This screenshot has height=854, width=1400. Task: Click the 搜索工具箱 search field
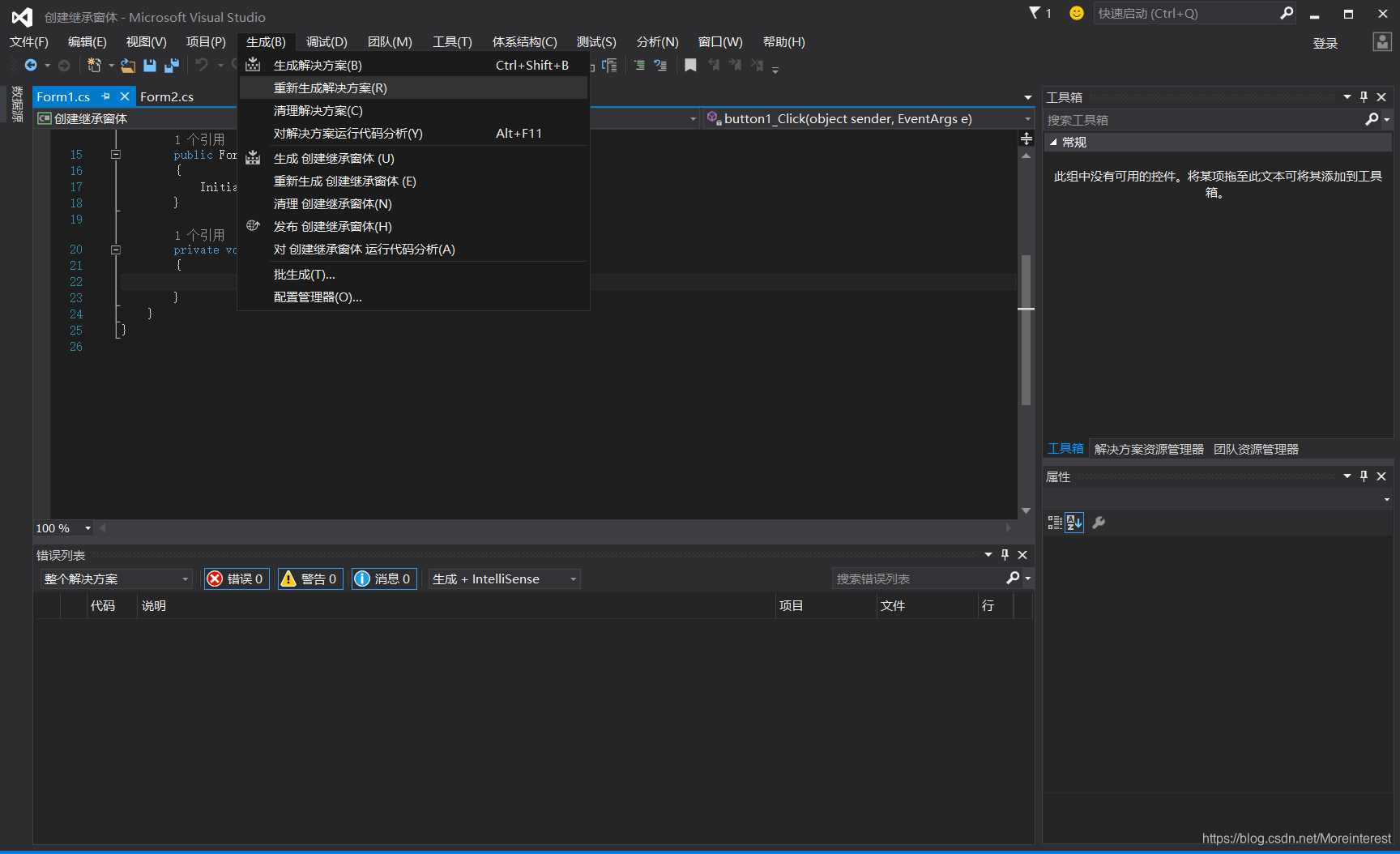[x=1203, y=120]
